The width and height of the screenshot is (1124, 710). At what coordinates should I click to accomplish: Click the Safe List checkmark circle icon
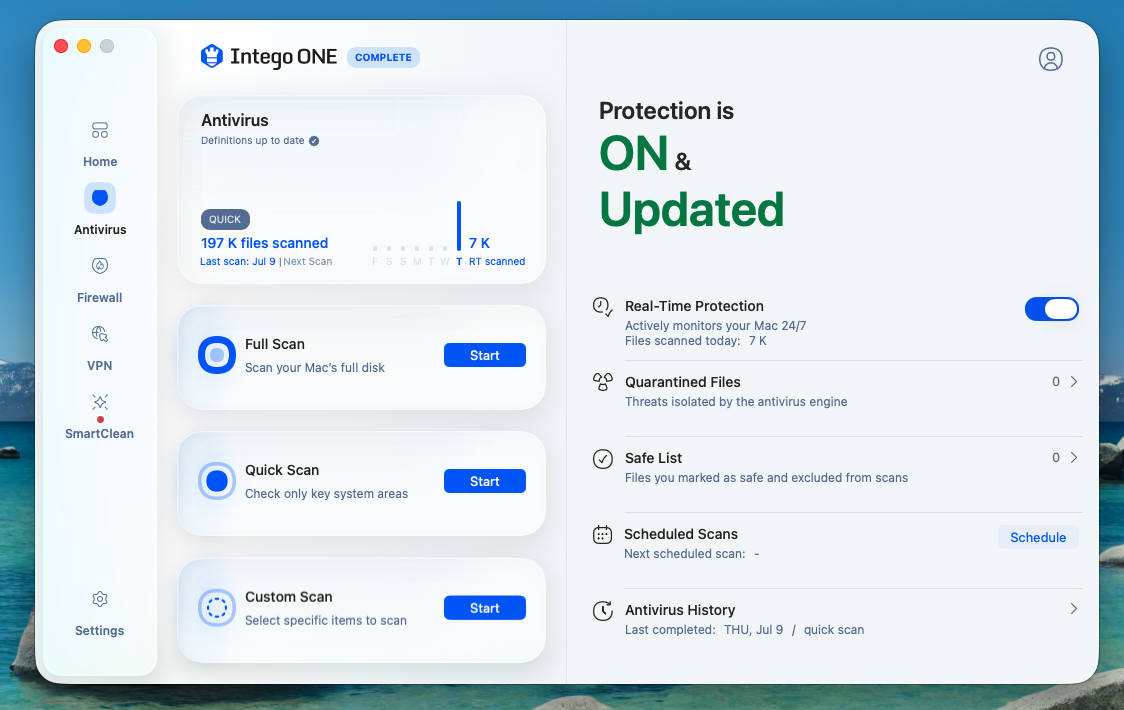[x=603, y=458]
